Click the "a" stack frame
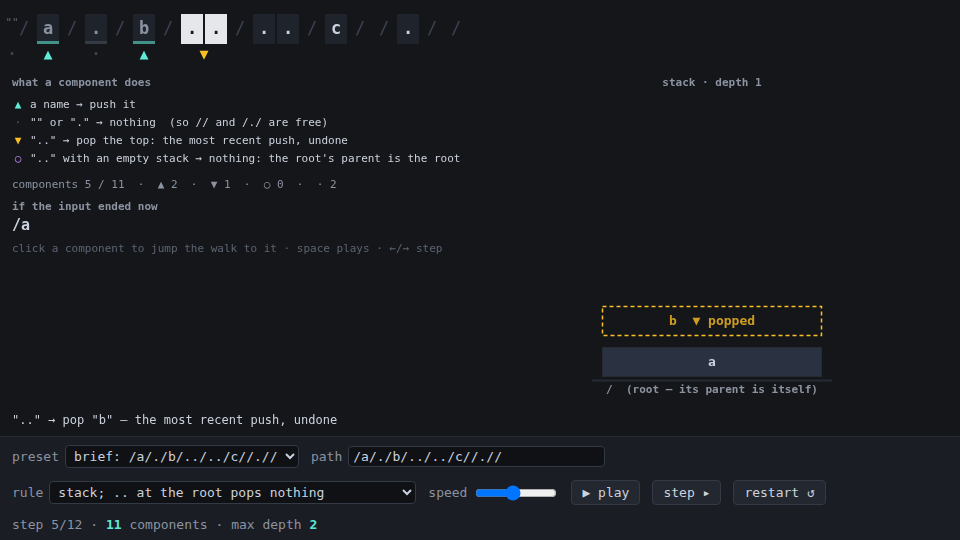Screen dimensions: 960x540 click(x=711, y=362)
